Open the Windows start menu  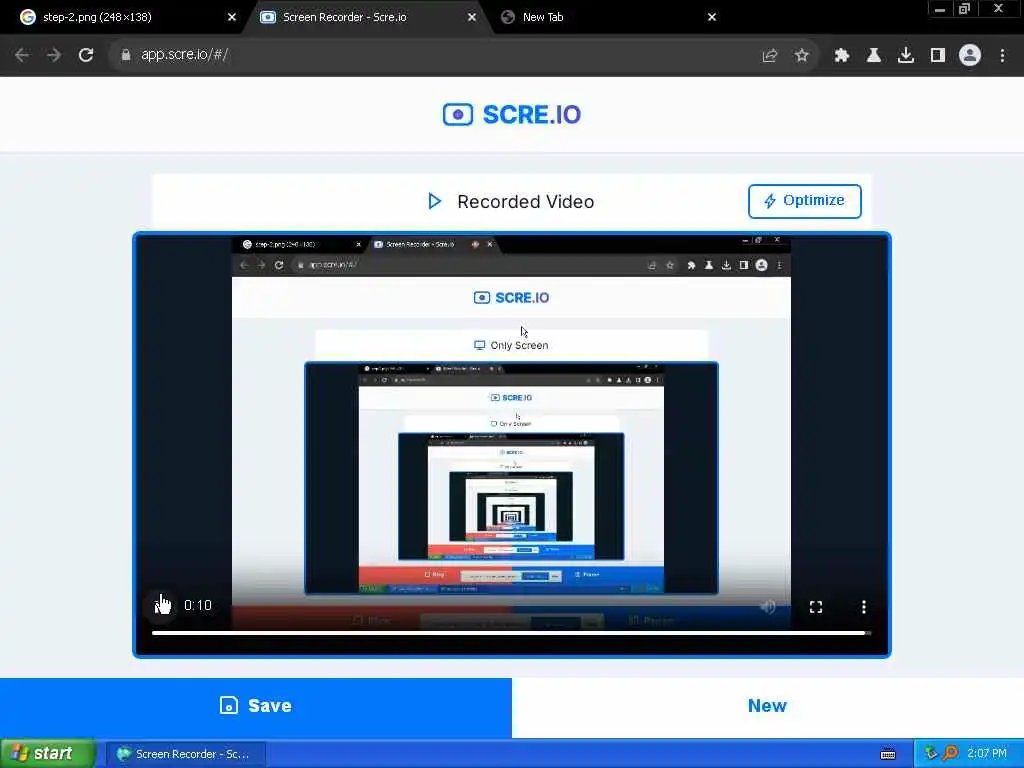(x=47, y=754)
